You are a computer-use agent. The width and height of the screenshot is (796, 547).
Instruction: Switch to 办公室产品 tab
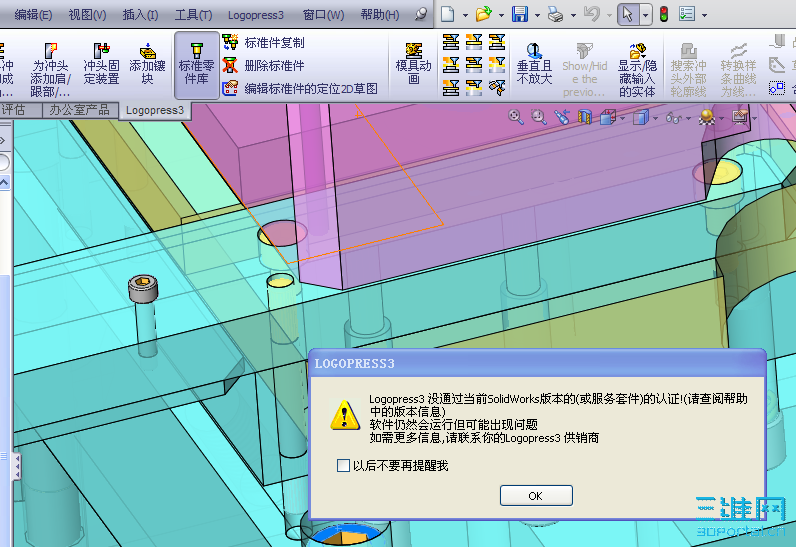(80, 110)
